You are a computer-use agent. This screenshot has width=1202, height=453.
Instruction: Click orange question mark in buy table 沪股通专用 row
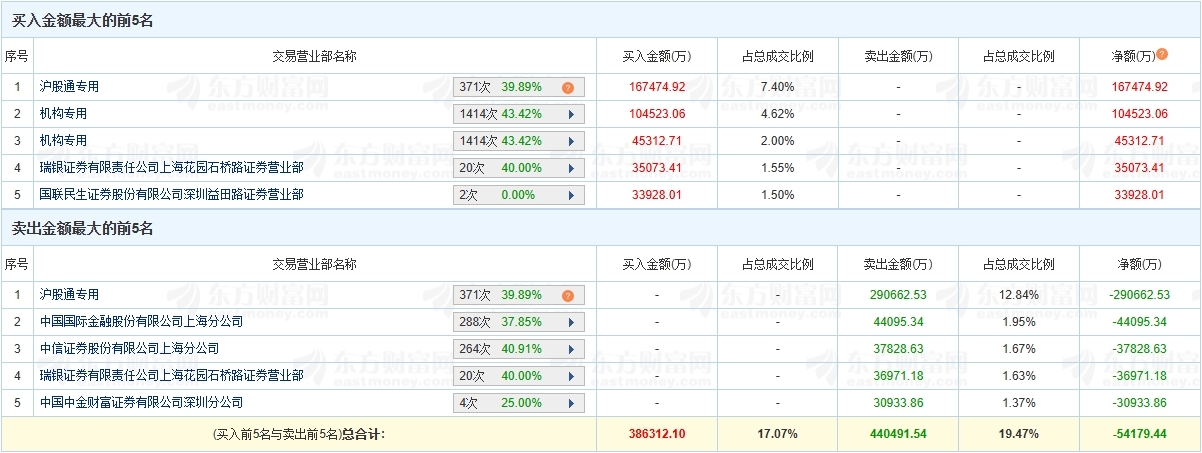(x=567, y=87)
